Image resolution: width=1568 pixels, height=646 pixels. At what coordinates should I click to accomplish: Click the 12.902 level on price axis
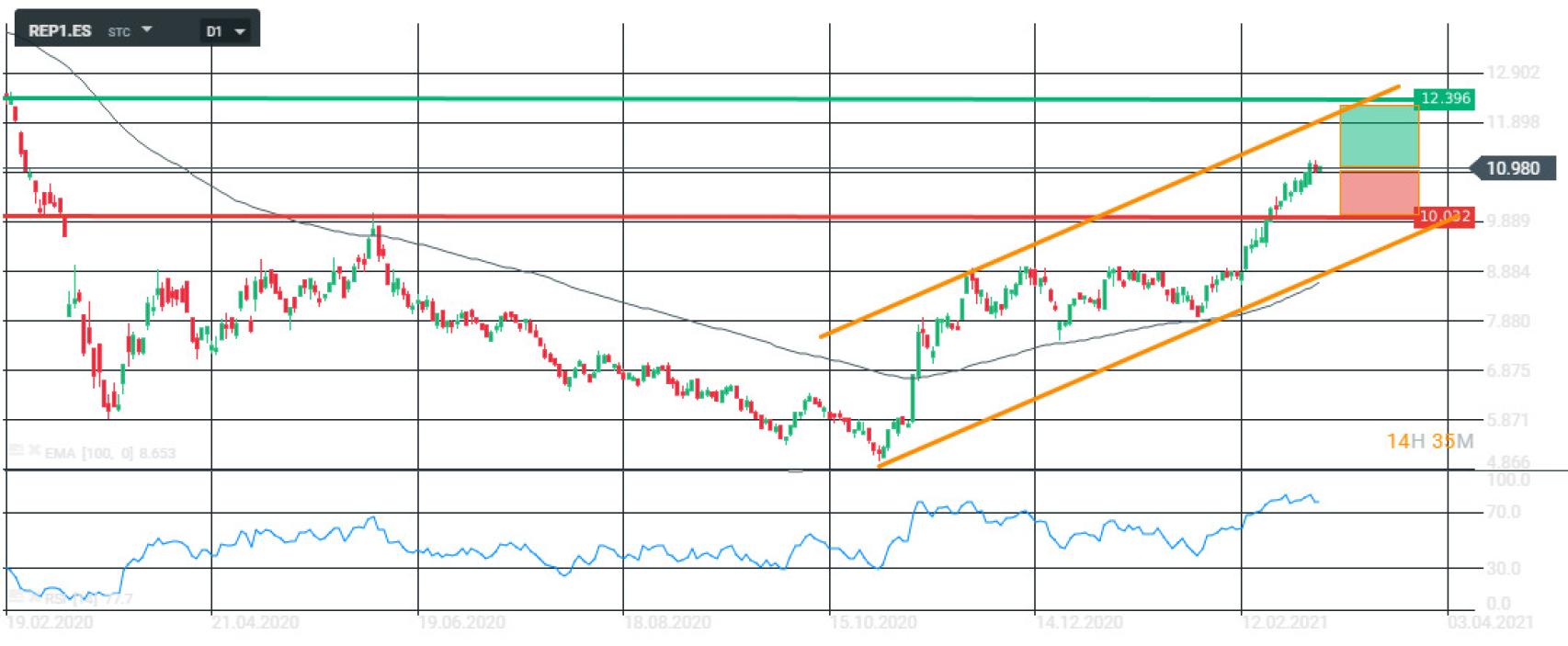1513,73
